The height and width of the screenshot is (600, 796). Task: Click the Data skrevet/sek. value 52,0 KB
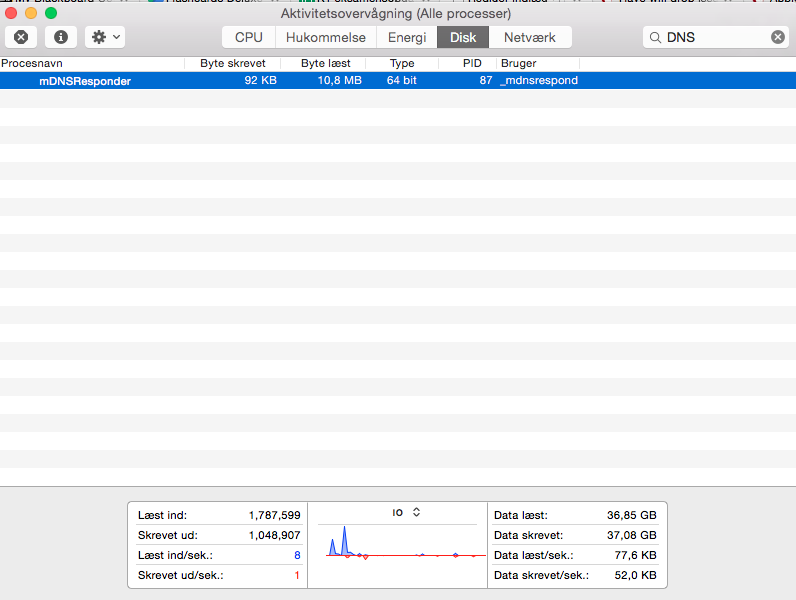click(x=636, y=575)
